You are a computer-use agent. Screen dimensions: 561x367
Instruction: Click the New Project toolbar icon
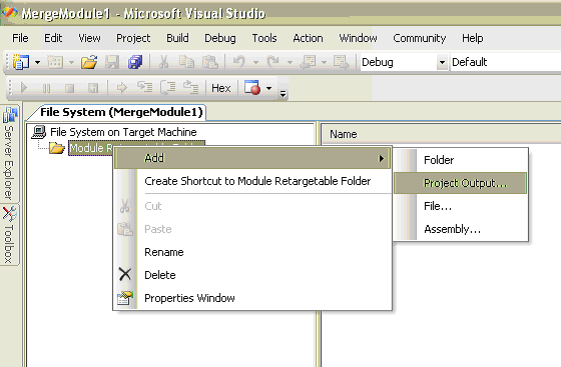21,62
